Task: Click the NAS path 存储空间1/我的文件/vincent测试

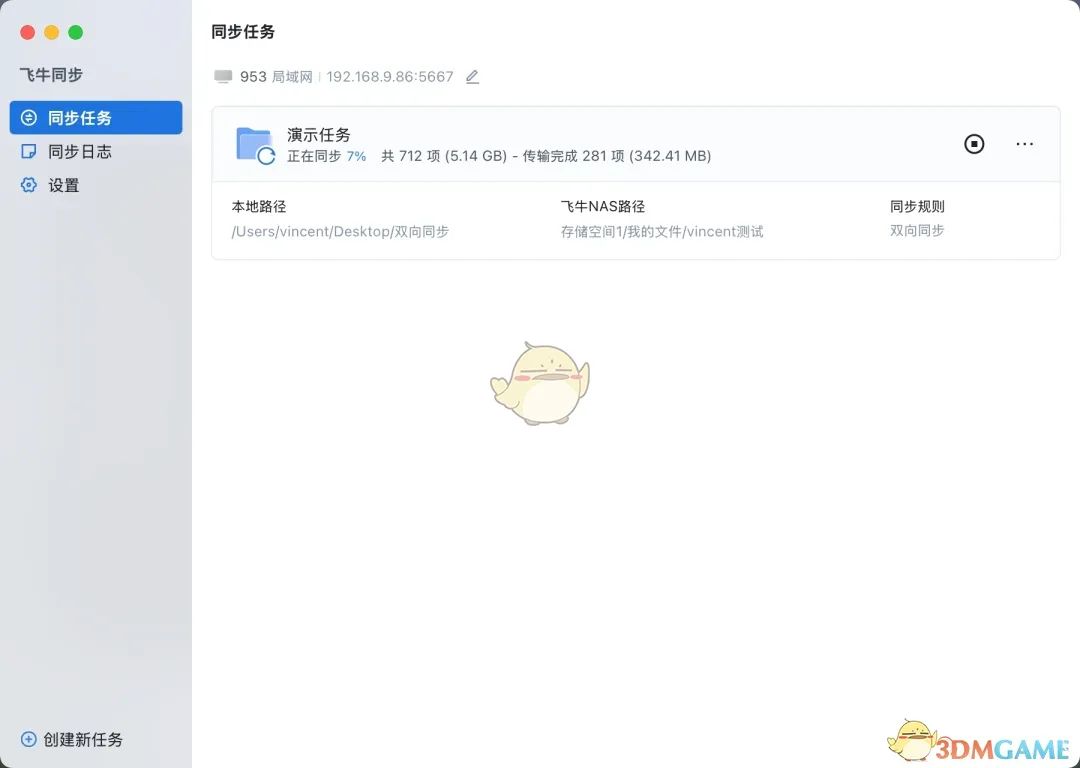Action: coord(662,231)
